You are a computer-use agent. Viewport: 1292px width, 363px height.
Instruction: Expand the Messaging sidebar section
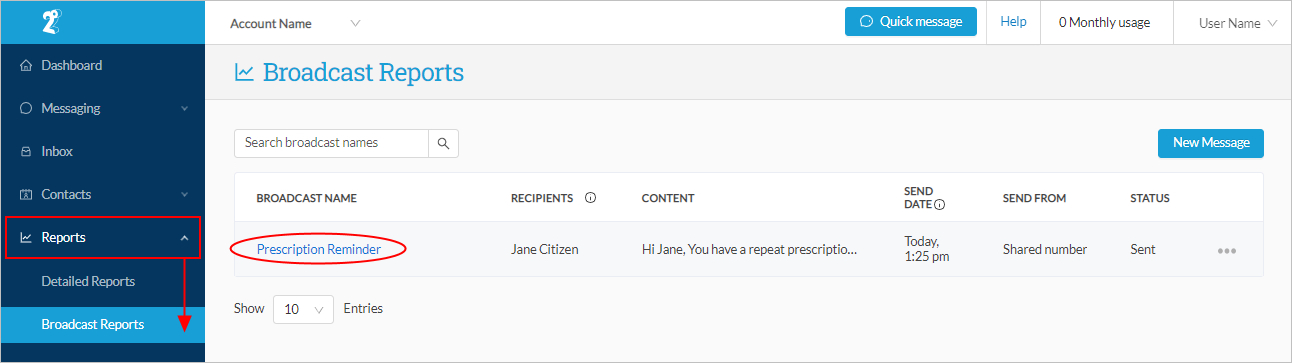coord(102,109)
